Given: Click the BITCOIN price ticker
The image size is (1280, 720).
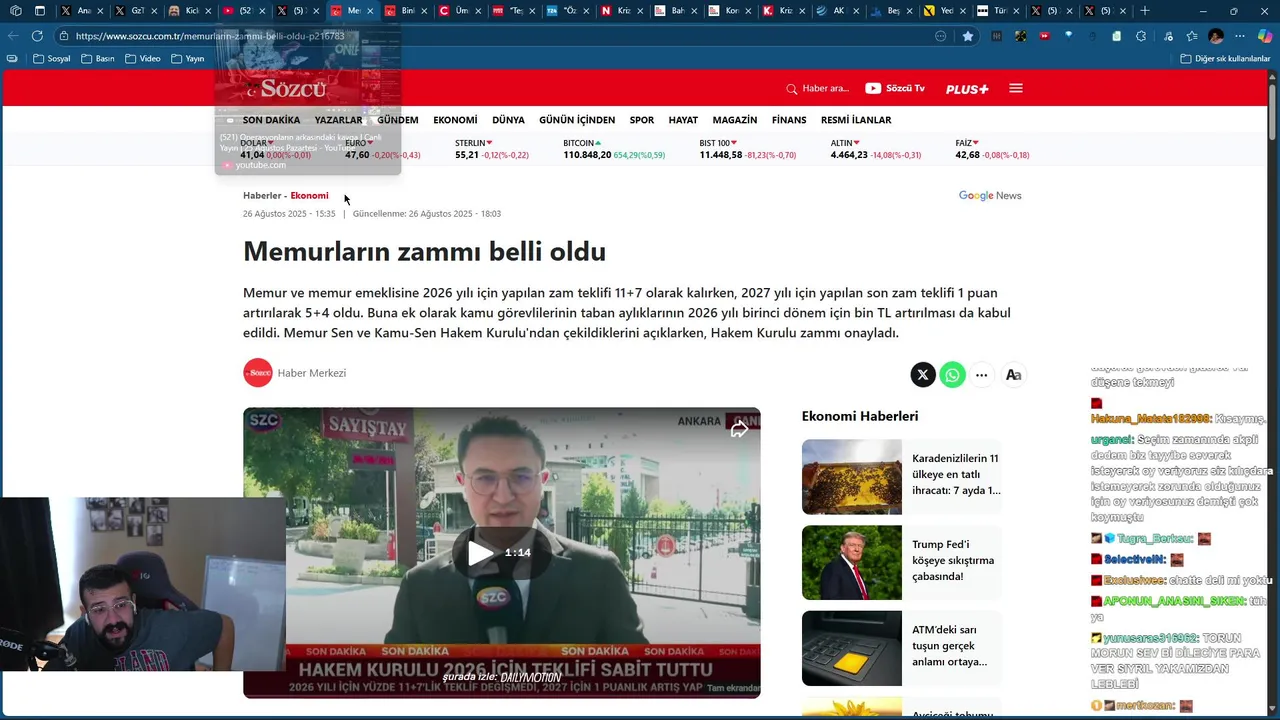Looking at the screenshot, I should point(614,149).
